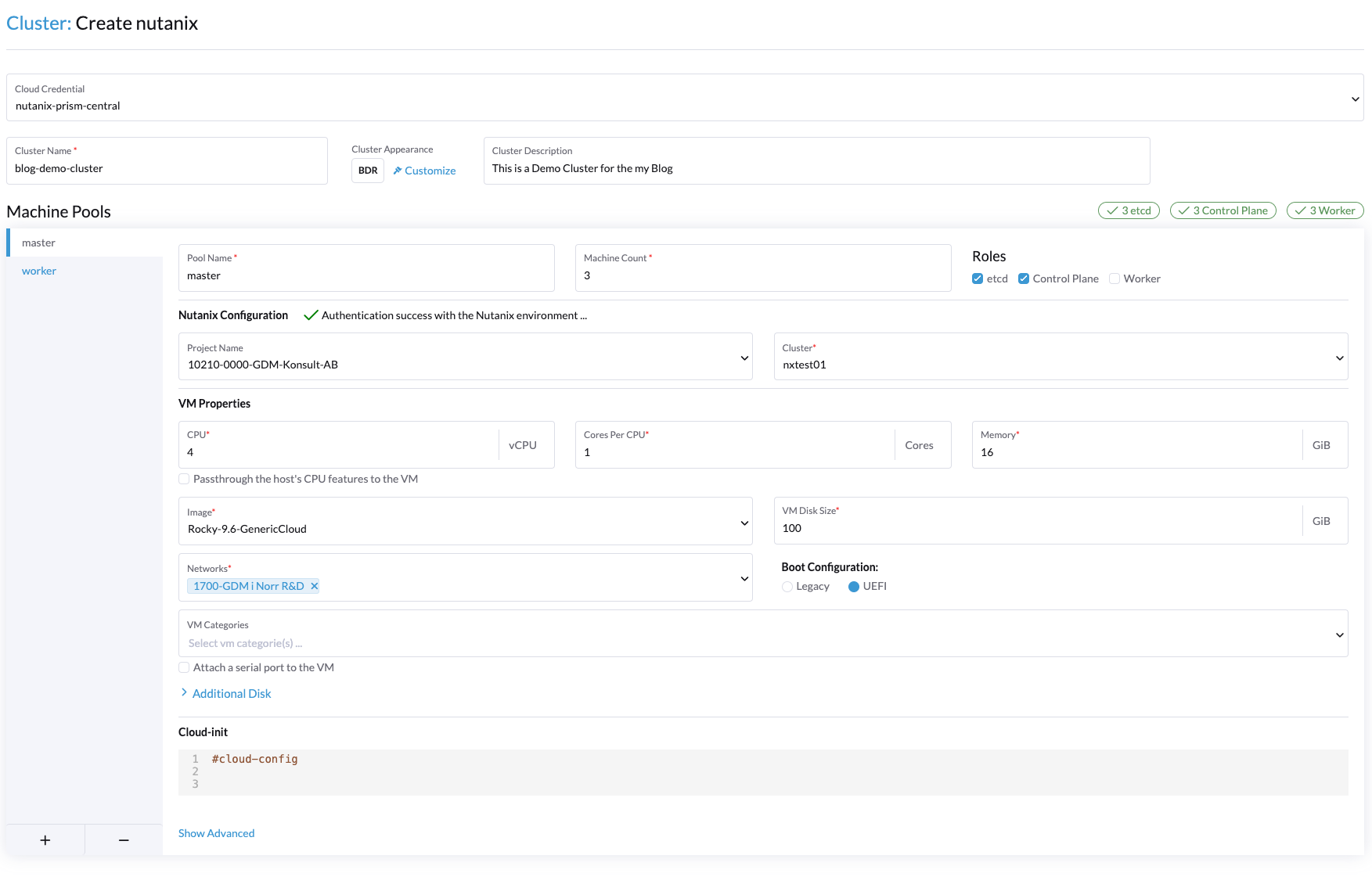Switch to the worker machine pool tab

coord(85,271)
